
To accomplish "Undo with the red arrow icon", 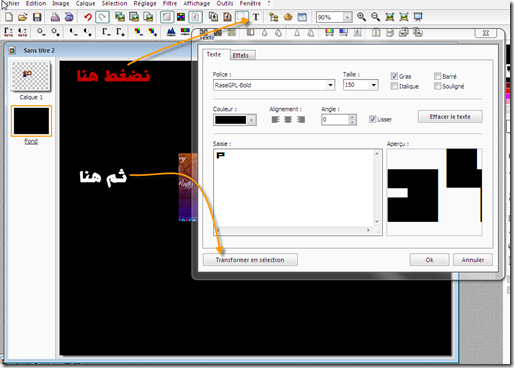I will tap(88, 17).
